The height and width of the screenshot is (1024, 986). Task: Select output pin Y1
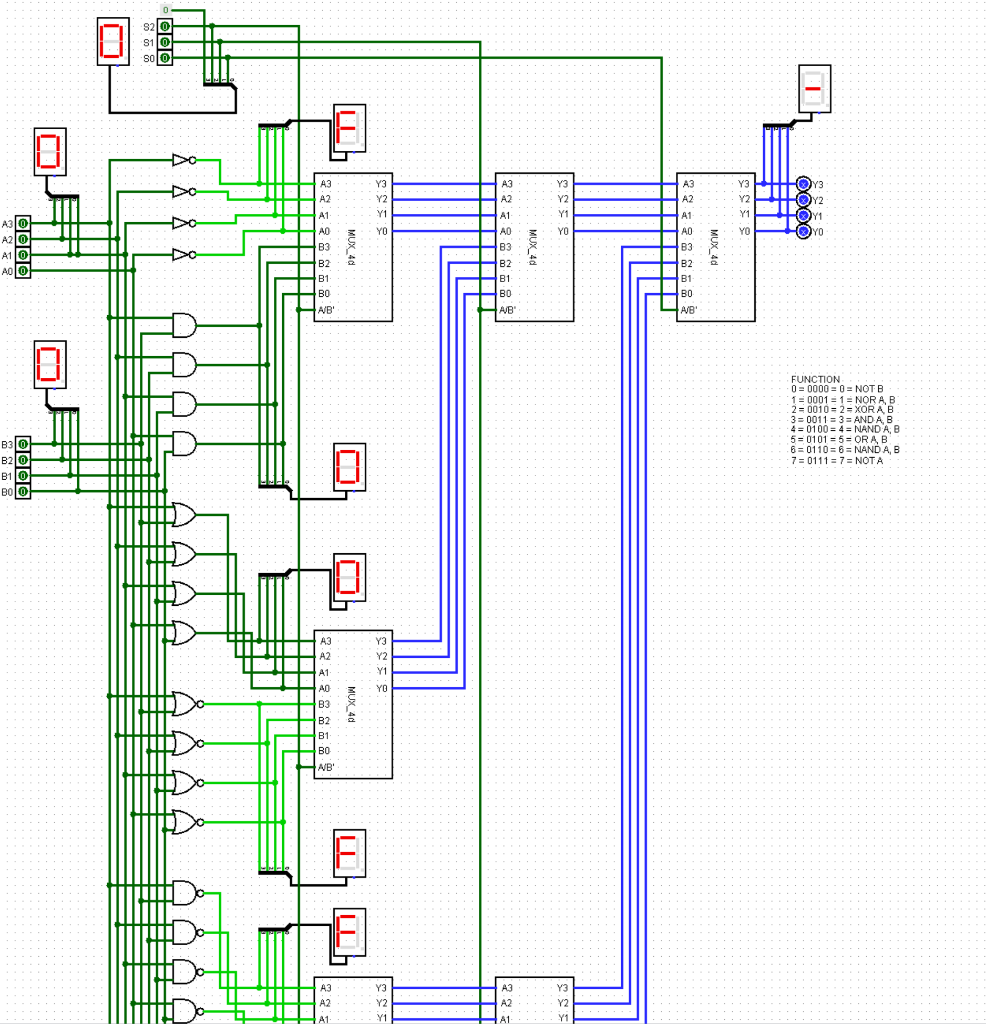(x=804, y=216)
